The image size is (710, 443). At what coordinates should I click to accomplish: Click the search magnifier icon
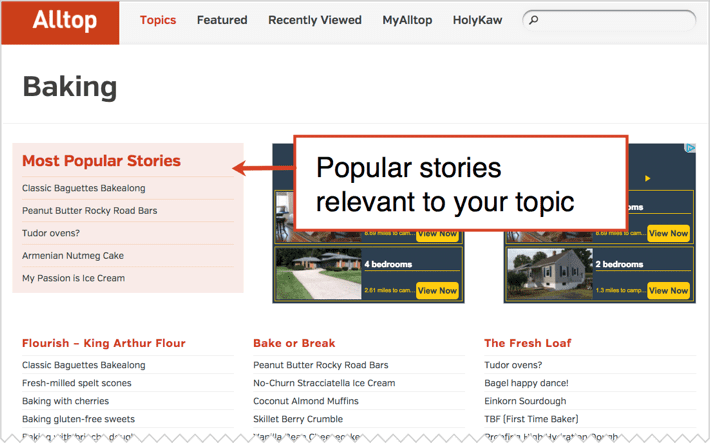coord(534,20)
